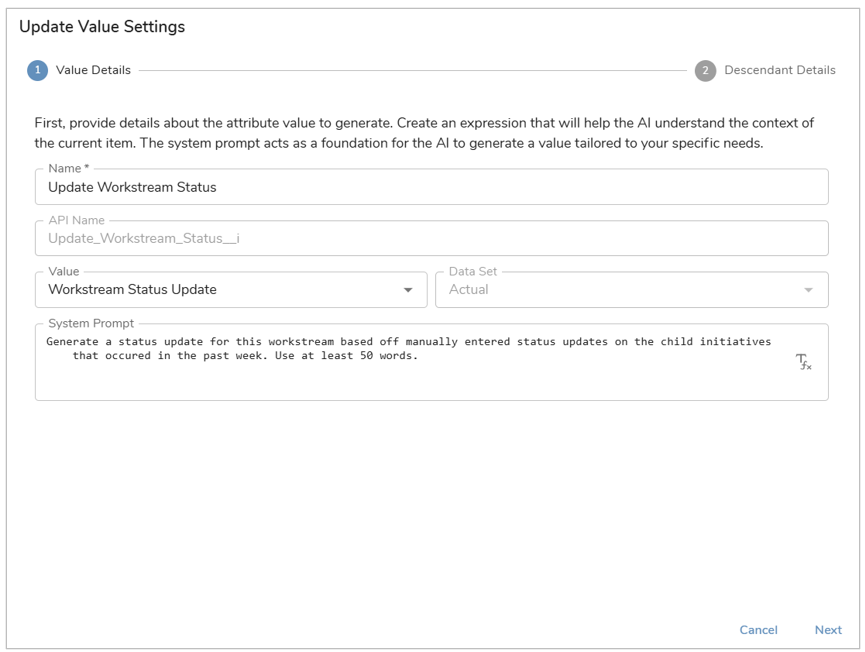Viewport: 865px width, 652px height.
Task: Click the stepper line between steps
Action: [x=413, y=71]
